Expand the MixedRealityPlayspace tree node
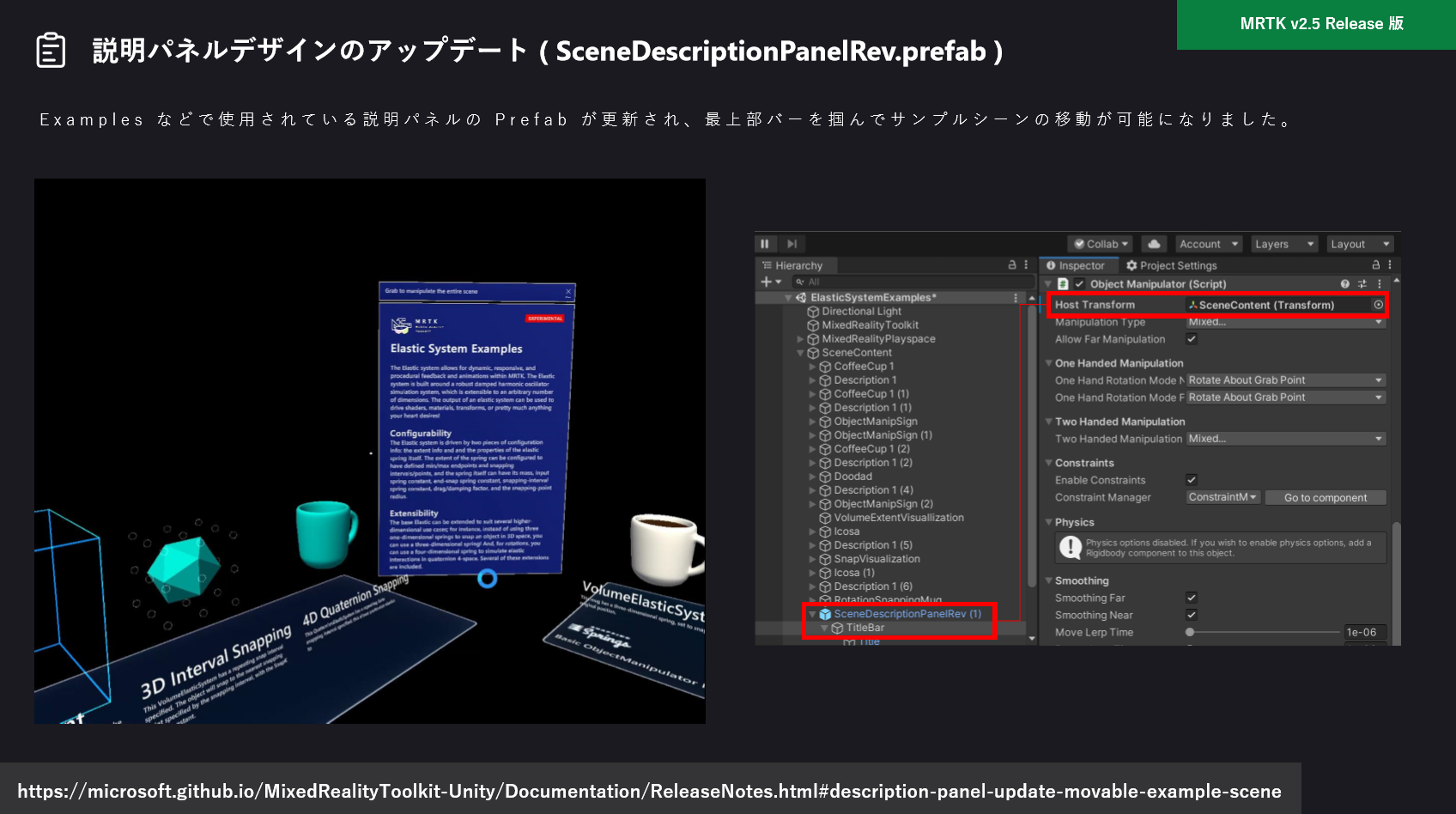Viewport: 1456px width, 814px height. coord(801,339)
